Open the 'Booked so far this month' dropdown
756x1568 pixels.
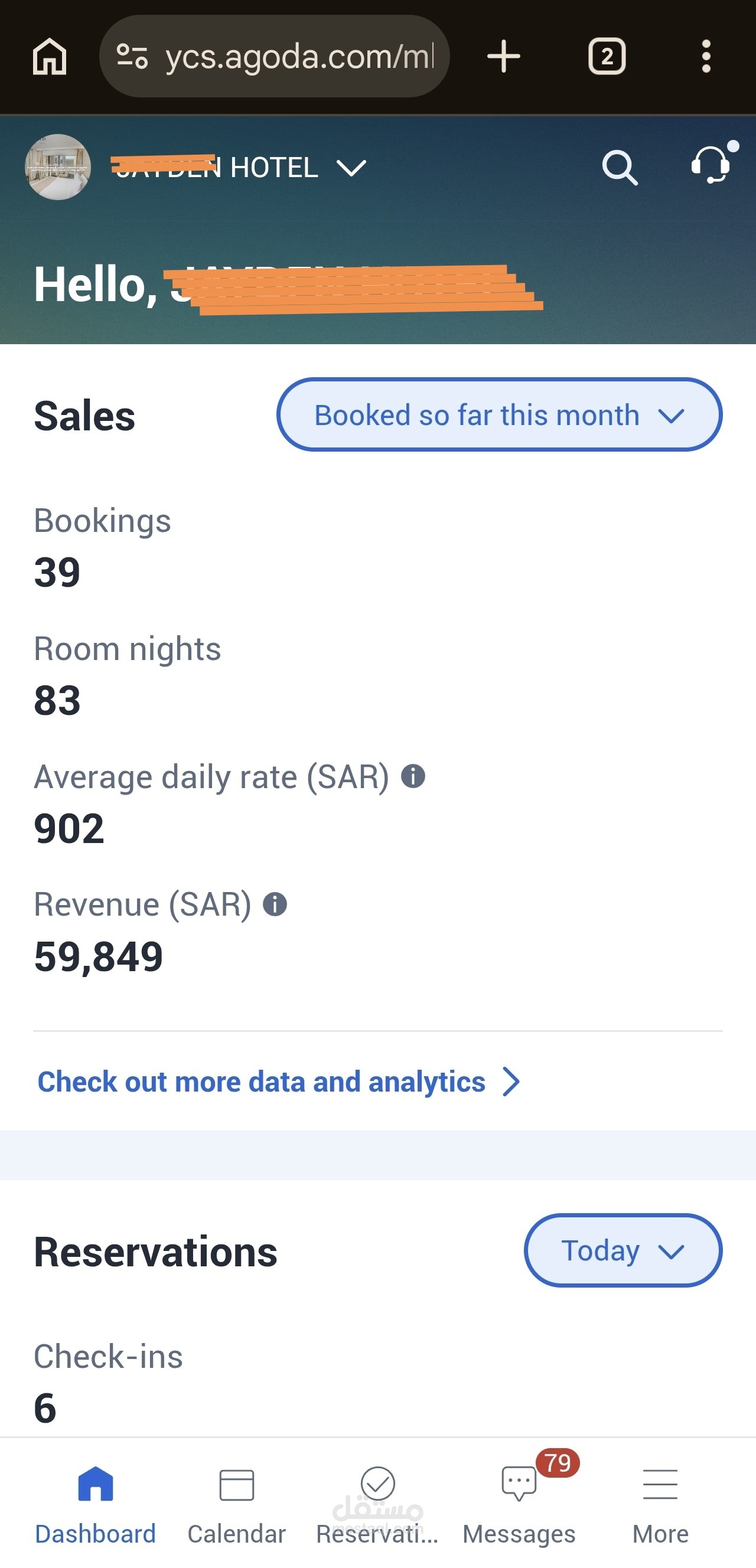pyautogui.click(x=500, y=414)
